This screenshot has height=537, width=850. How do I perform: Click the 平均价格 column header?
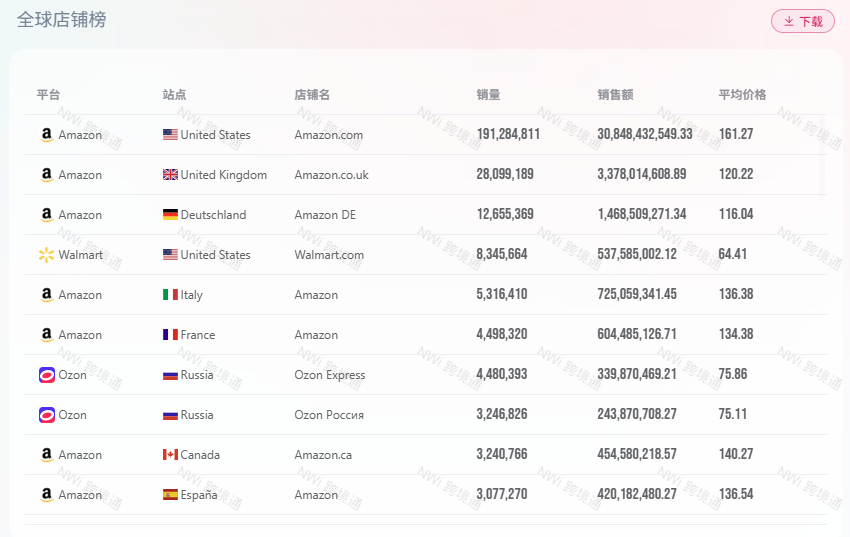pos(742,95)
